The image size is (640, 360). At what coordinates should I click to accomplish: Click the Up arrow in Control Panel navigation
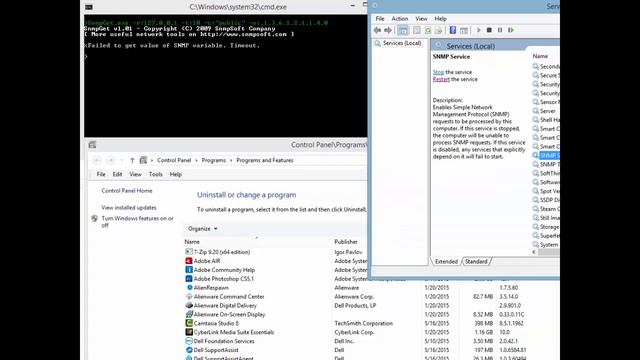(132, 160)
